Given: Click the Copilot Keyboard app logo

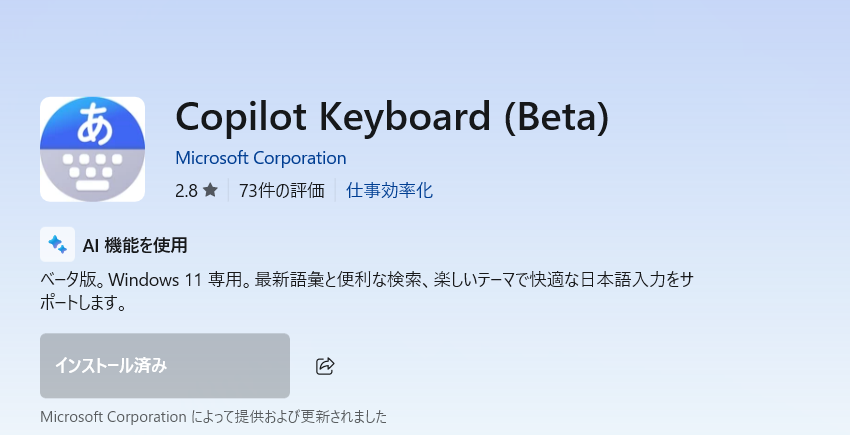Looking at the screenshot, I should [x=92, y=149].
